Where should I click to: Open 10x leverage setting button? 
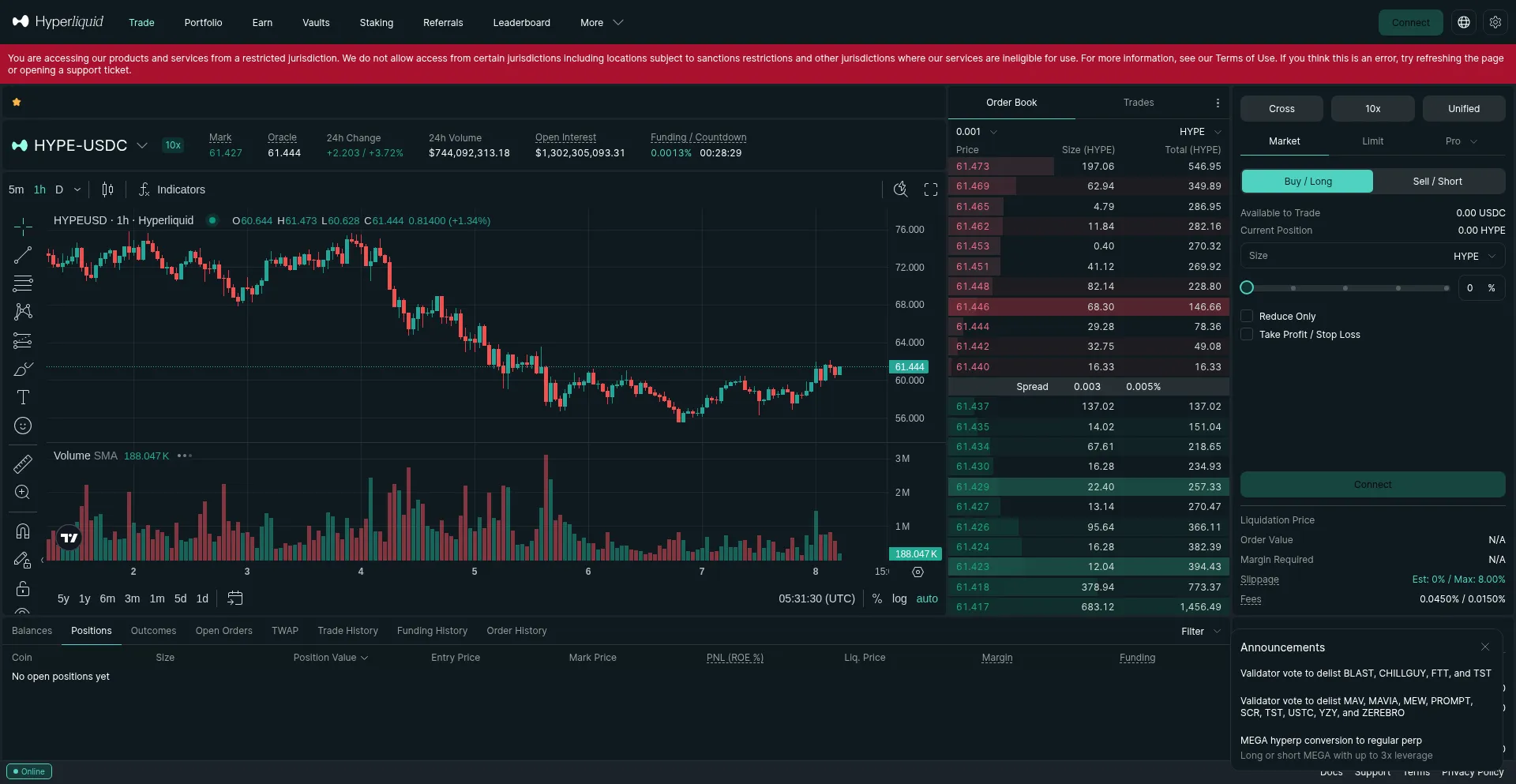pyautogui.click(x=1373, y=109)
